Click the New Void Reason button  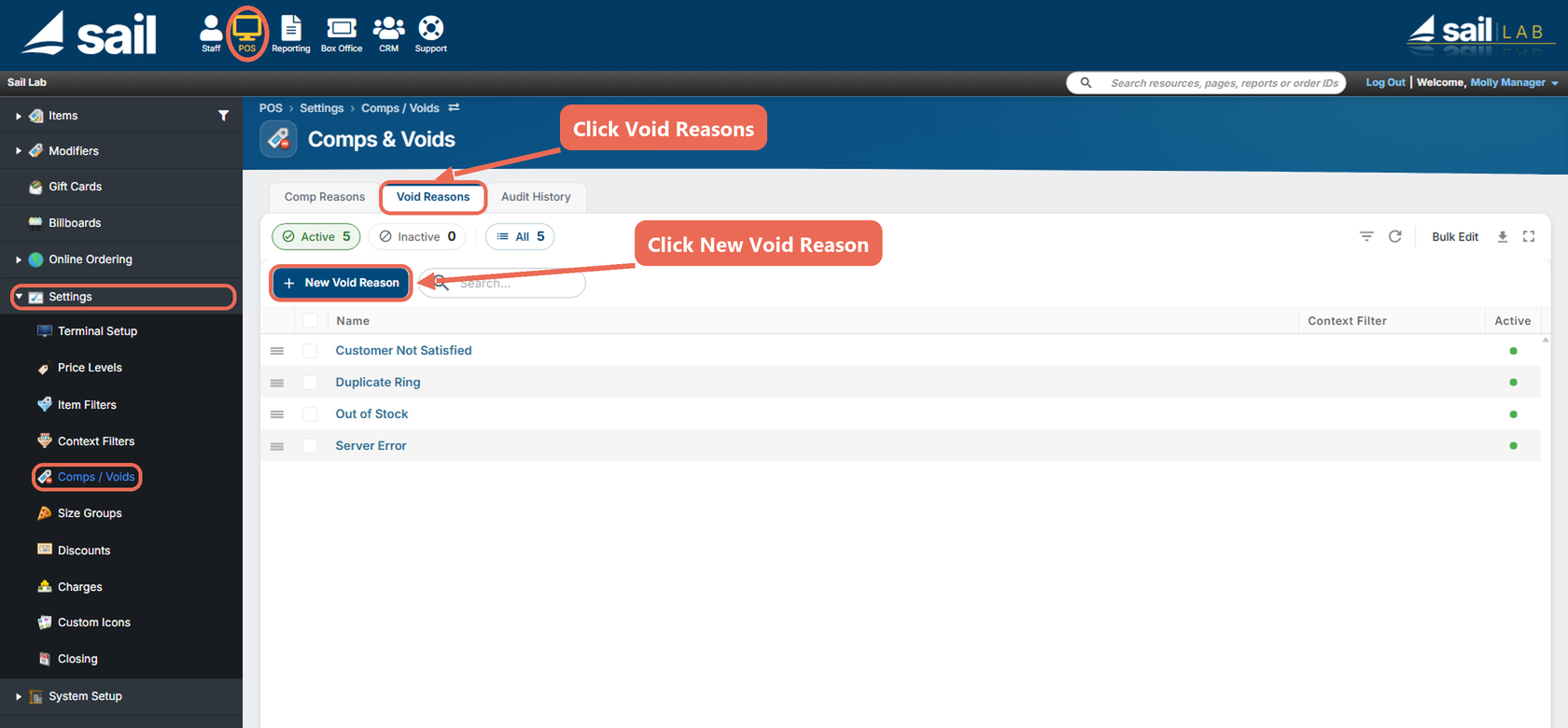tap(342, 283)
